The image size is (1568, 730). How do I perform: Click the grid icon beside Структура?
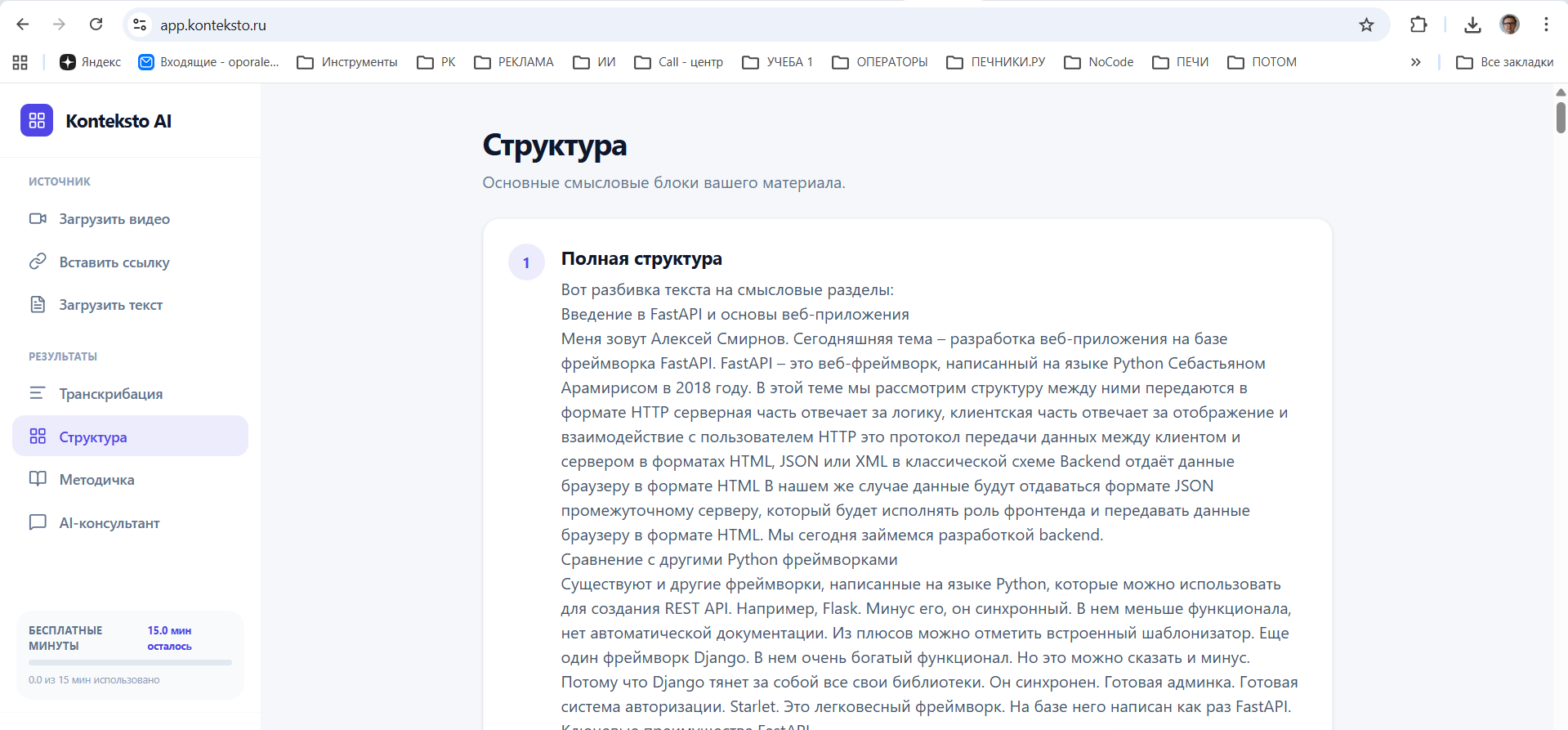click(38, 437)
